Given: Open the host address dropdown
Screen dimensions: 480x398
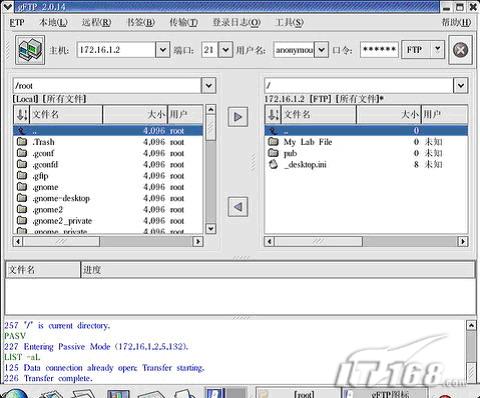Looking at the screenshot, I should 163,50.
